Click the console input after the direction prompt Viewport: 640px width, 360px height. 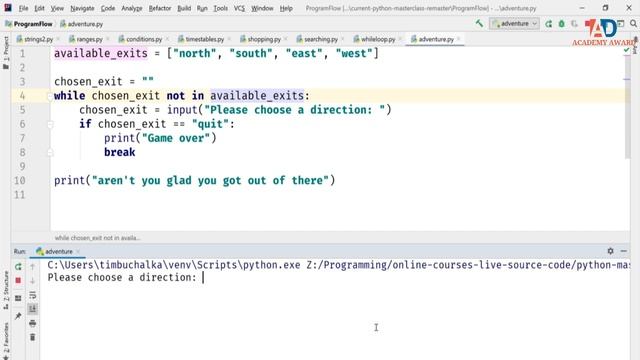(x=203, y=278)
